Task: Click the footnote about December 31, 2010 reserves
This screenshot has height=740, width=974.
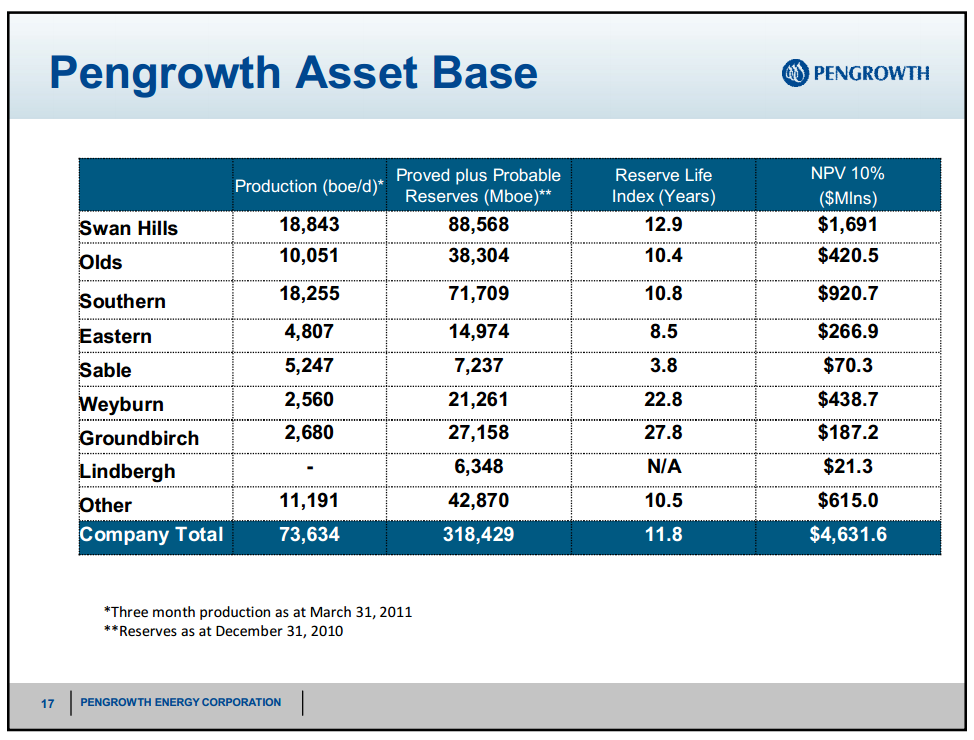Action: point(224,631)
